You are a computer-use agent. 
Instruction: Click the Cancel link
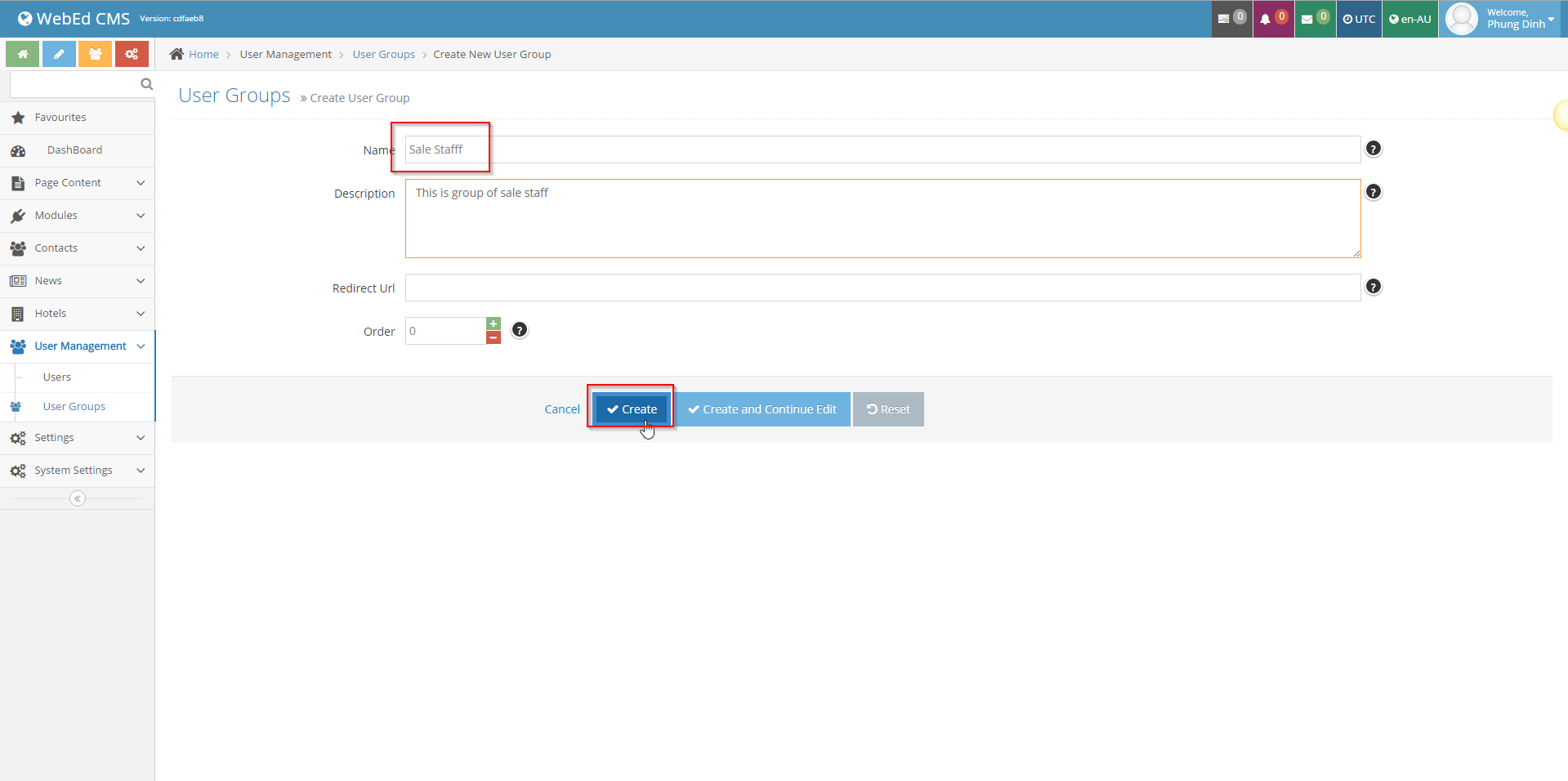point(562,409)
